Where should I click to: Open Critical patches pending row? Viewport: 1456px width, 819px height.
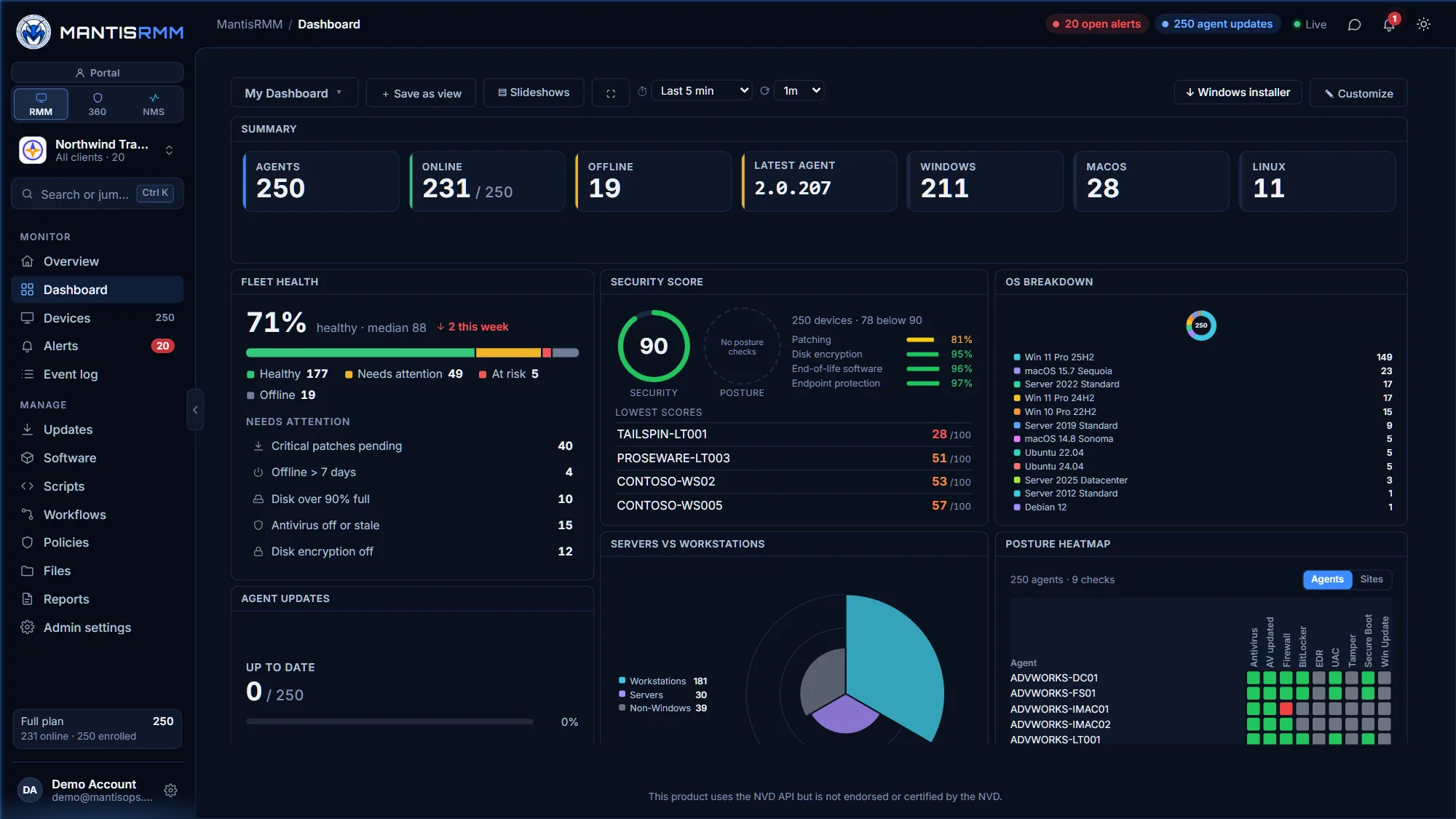point(412,446)
